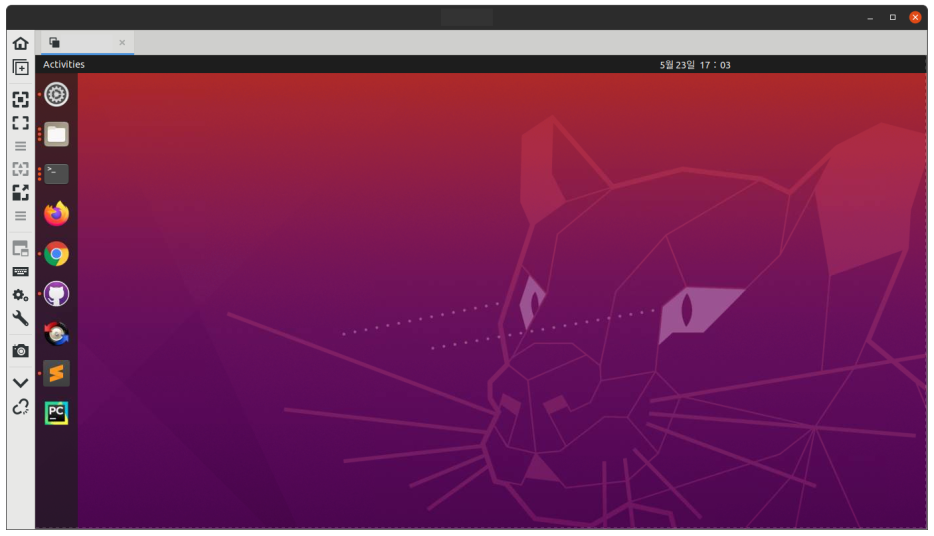Open Terminal from the dock
934x536 pixels.
pyautogui.click(x=57, y=174)
